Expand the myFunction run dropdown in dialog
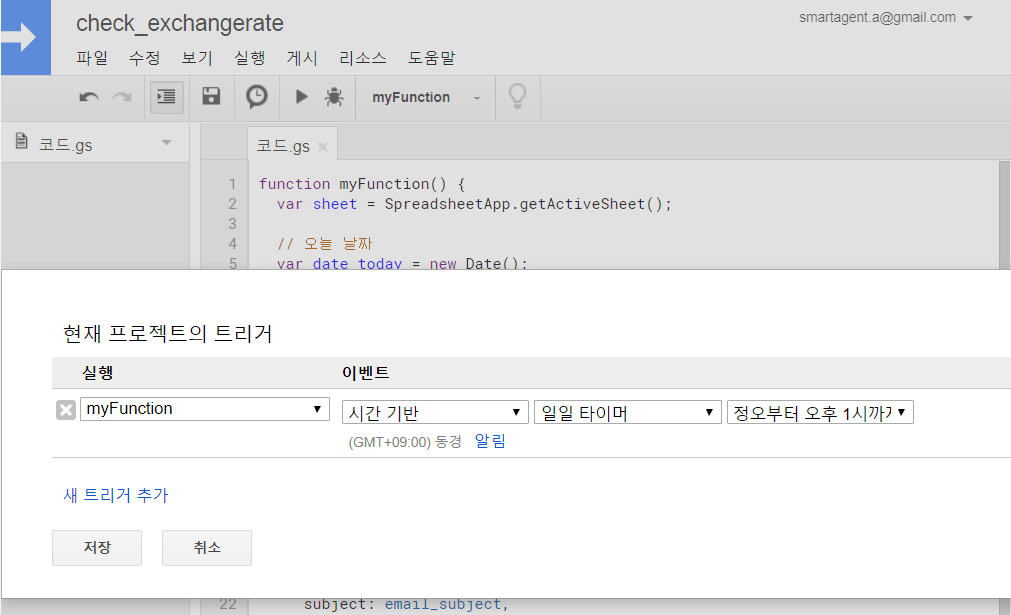The width and height of the screenshot is (1011, 615). [x=205, y=409]
